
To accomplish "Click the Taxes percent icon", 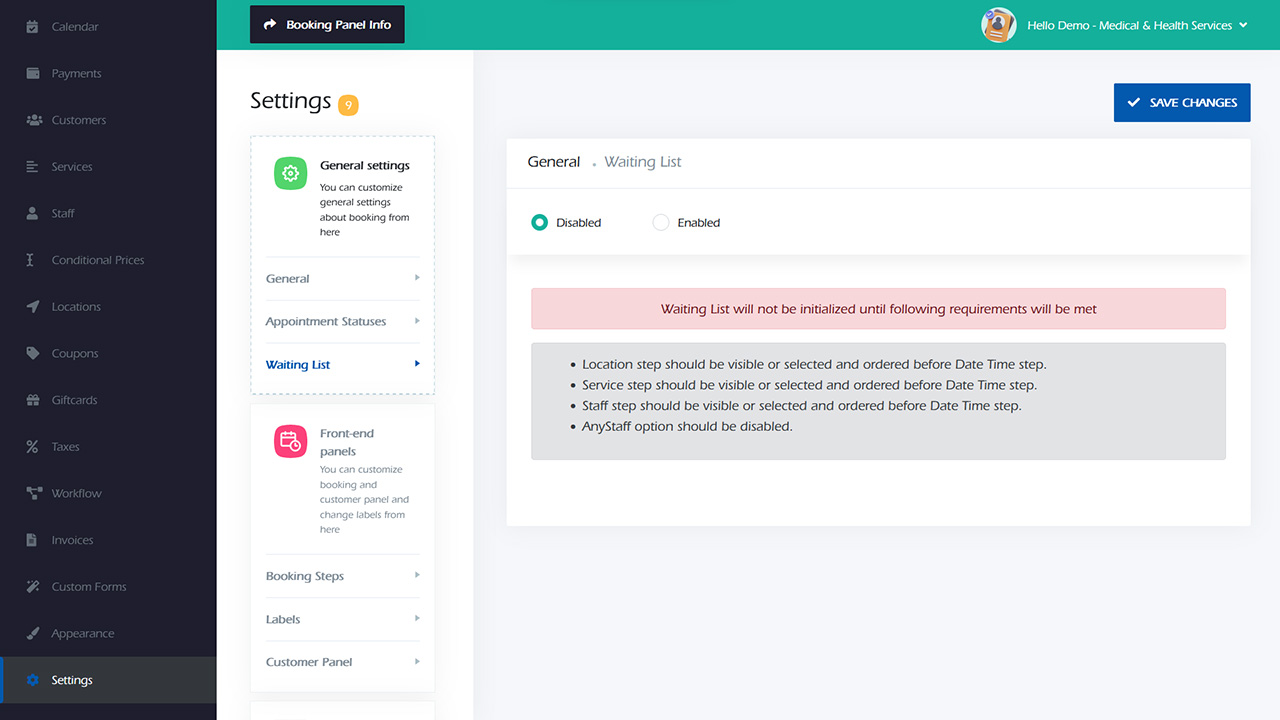I will pyautogui.click(x=32, y=447).
